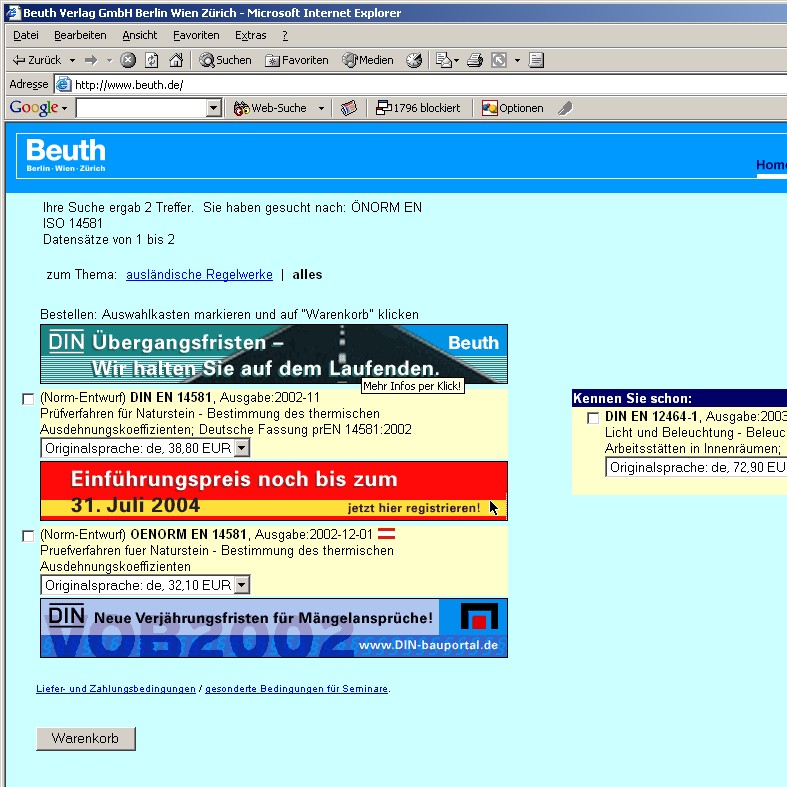This screenshot has height=787, width=787.
Task: Open Google toolbar Optionen
Action: pyautogui.click(x=512, y=108)
